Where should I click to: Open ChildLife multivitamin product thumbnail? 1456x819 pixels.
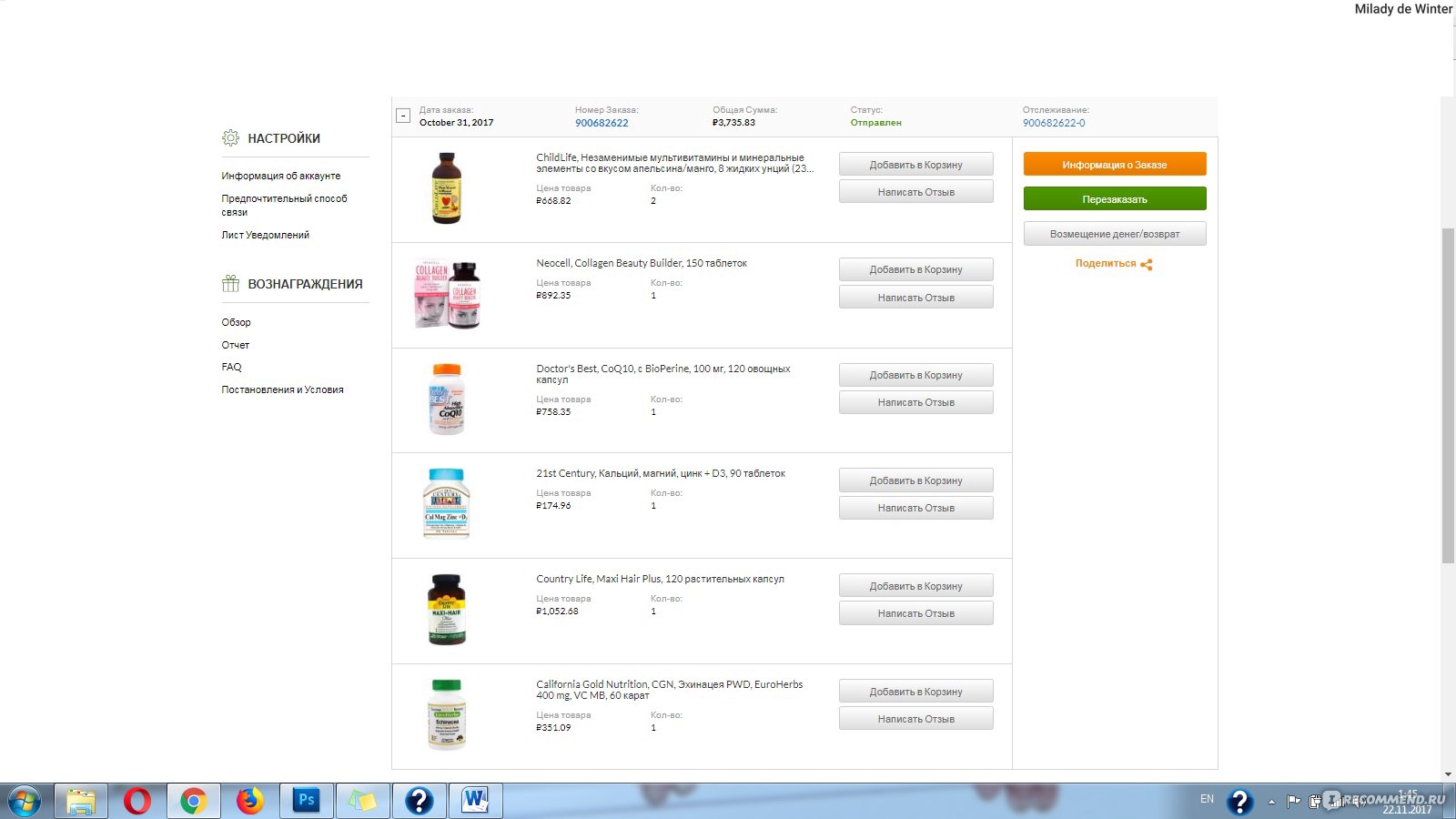click(x=447, y=188)
